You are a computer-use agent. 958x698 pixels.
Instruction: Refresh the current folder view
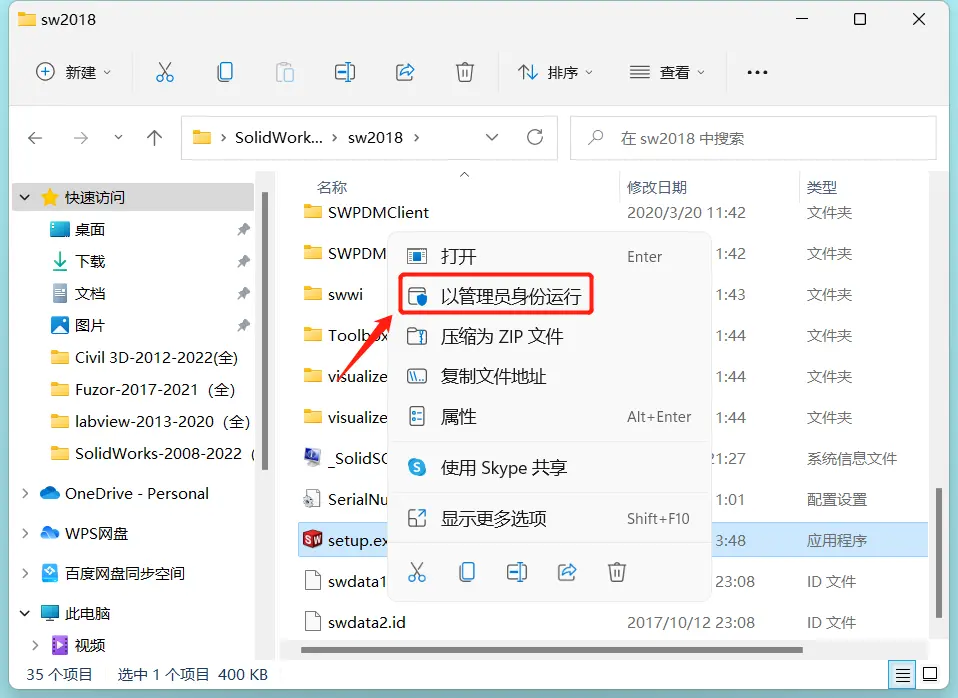coord(535,138)
